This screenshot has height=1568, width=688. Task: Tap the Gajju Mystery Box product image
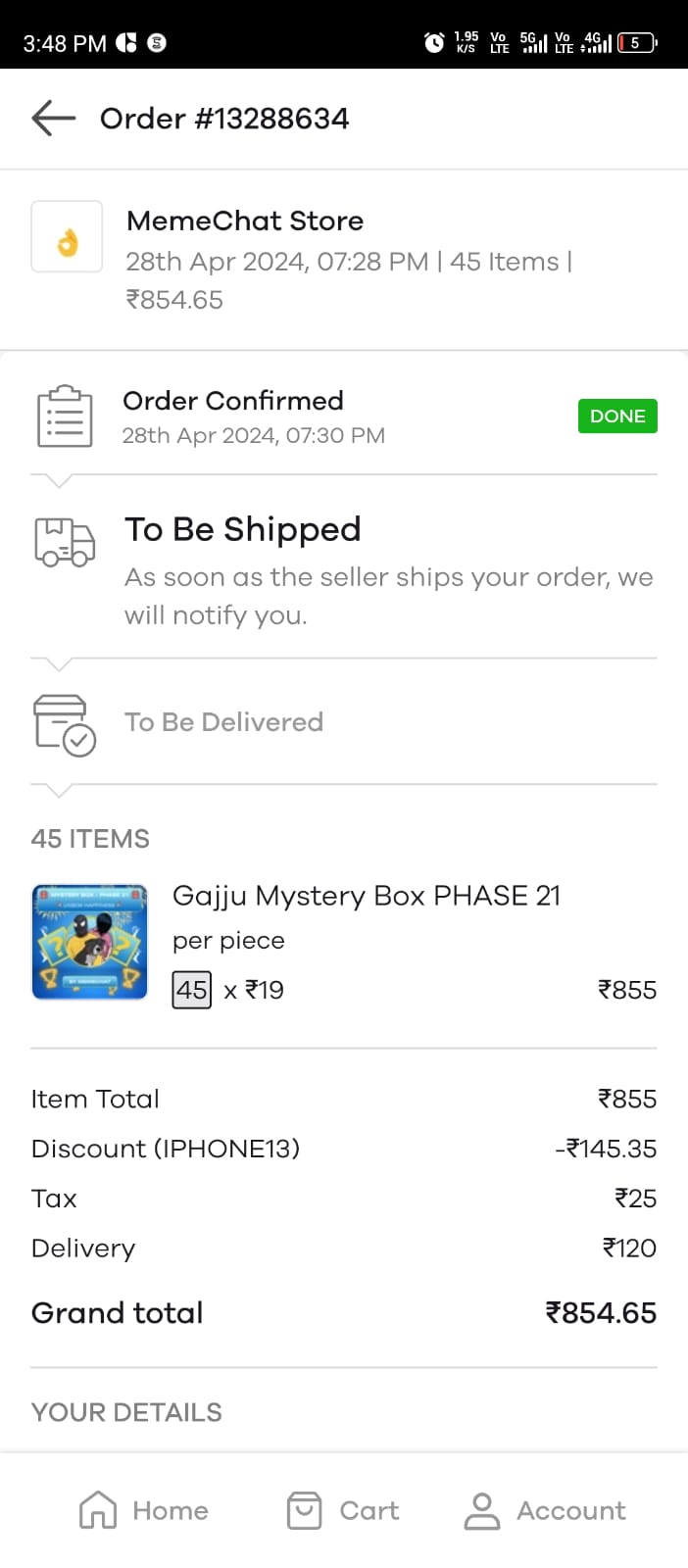click(89, 942)
